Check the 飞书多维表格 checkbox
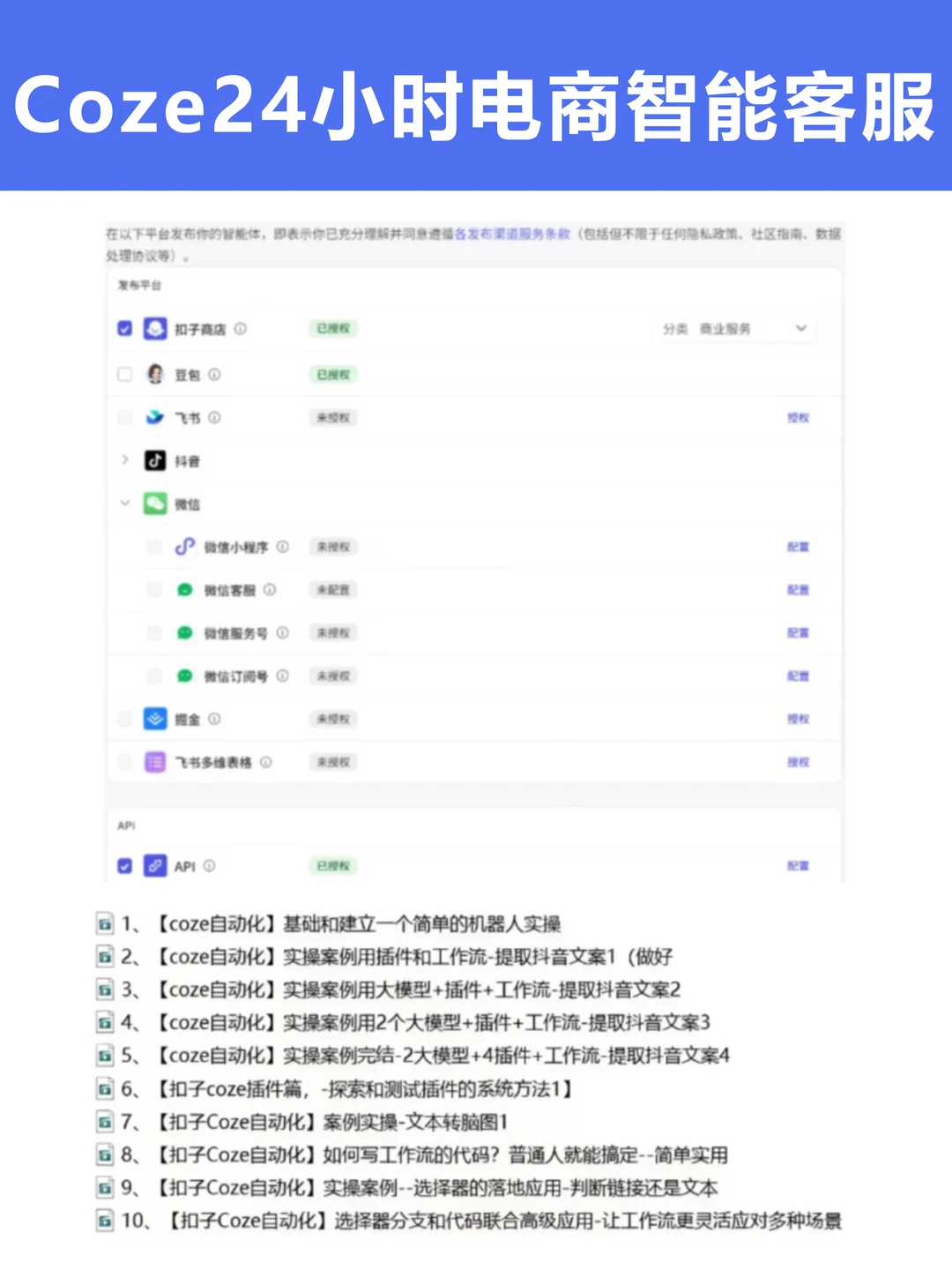The image size is (952, 1270). [x=125, y=762]
